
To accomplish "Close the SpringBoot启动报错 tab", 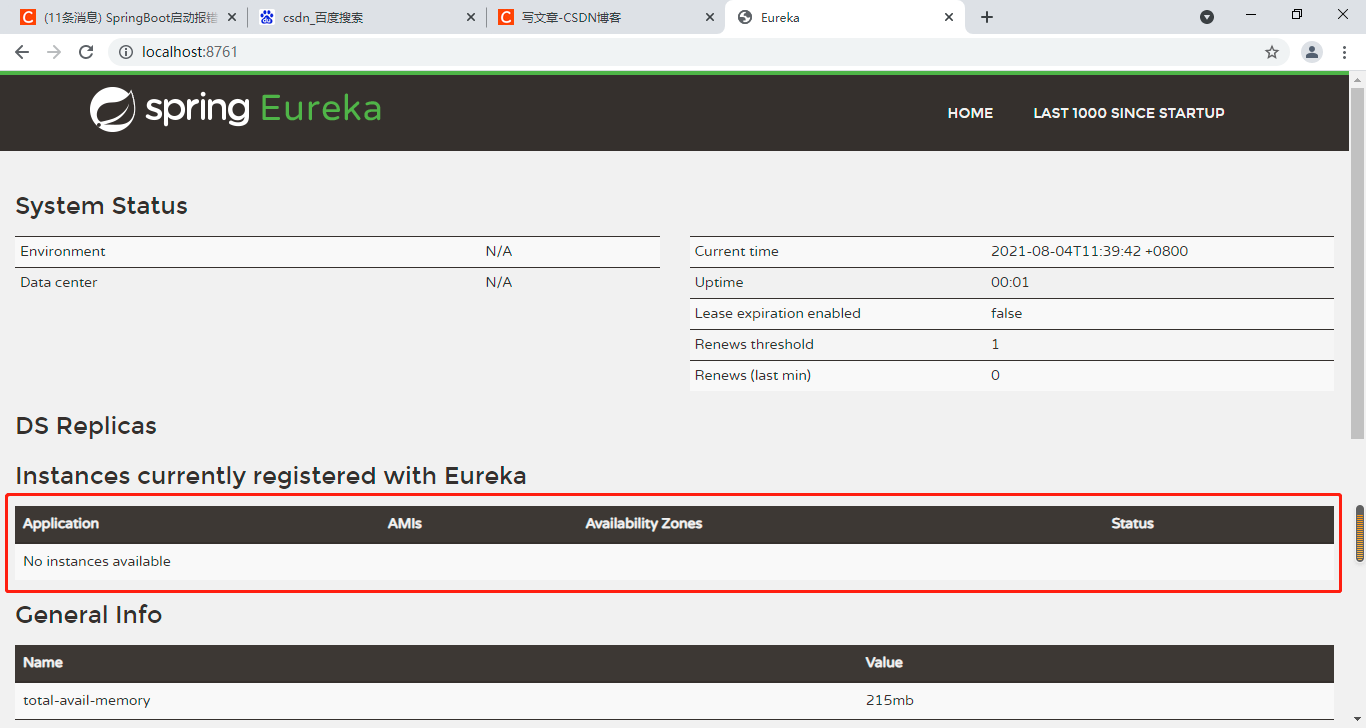I will tap(232, 17).
